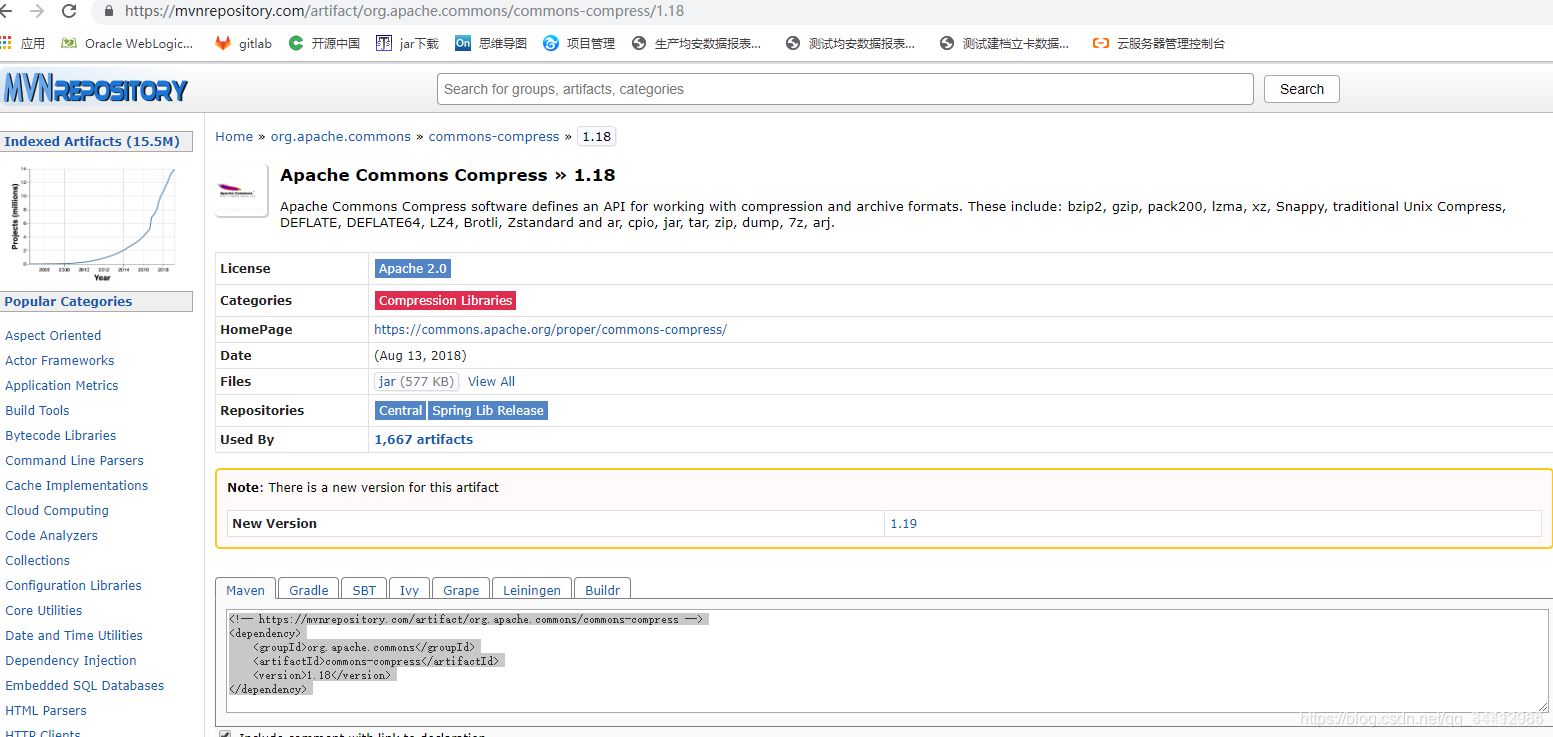The height and width of the screenshot is (737, 1553).
Task: Click the MVNRepository logo
Action: (x=95, y=89)
